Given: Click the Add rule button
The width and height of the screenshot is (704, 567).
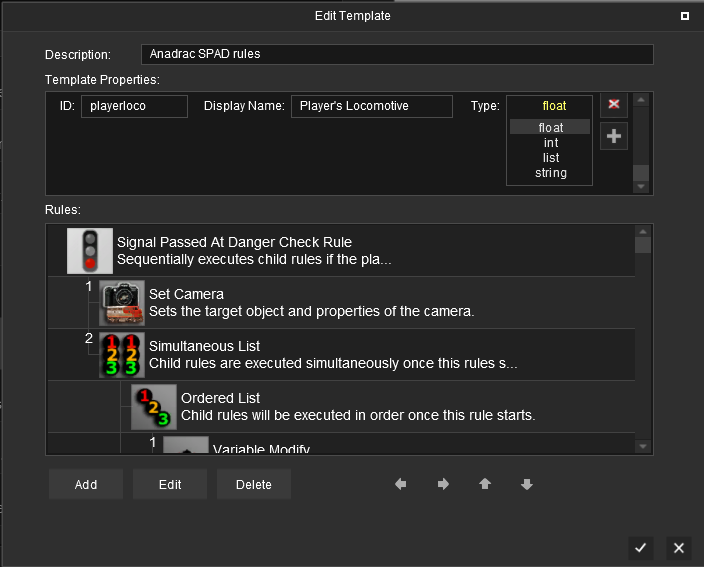Looking at the screenshot, I should coord(86,484).
